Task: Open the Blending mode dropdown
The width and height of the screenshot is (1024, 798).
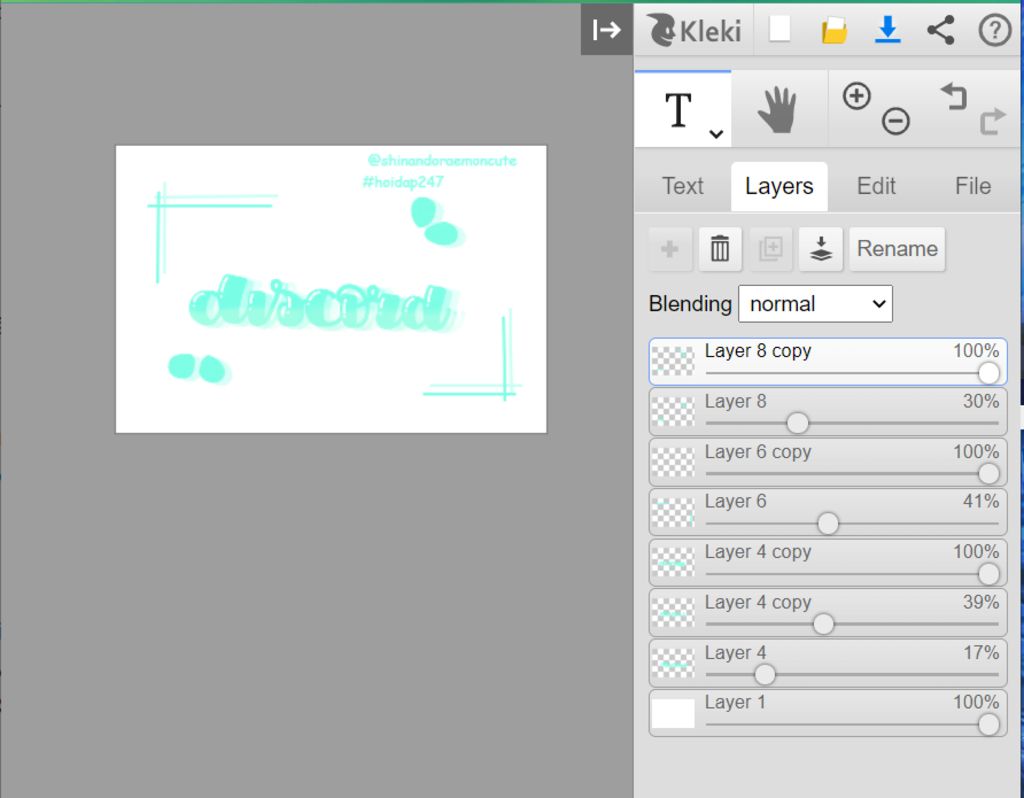Action: (815, 304)
